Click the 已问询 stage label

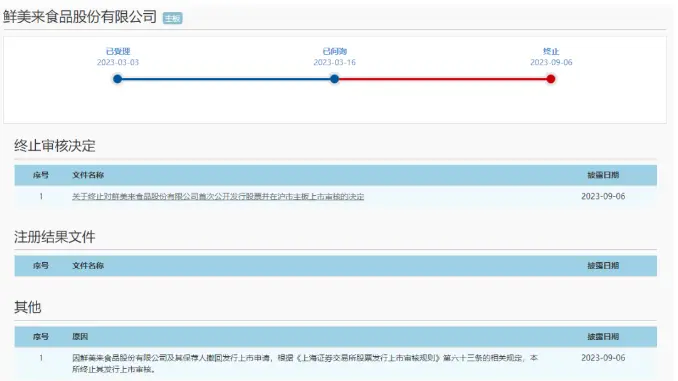334,51
